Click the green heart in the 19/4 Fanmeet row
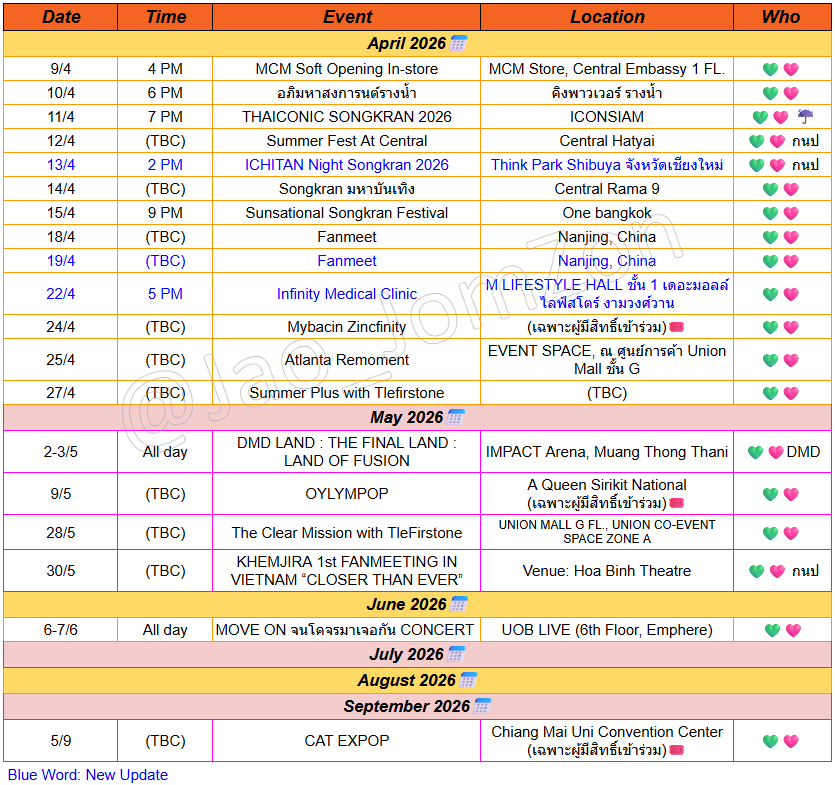Viewport: 835px width, 785px height. pos(771,261)
